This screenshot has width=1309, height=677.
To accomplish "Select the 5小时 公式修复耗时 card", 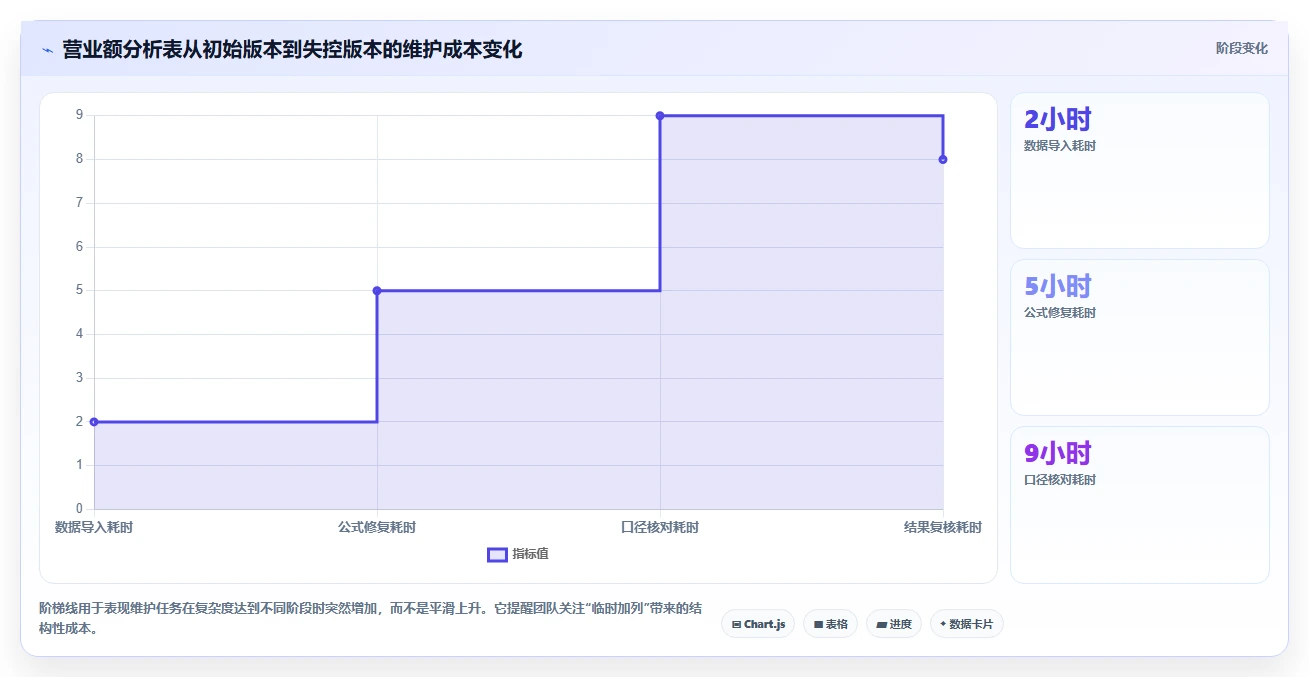I will [1139, 337].
